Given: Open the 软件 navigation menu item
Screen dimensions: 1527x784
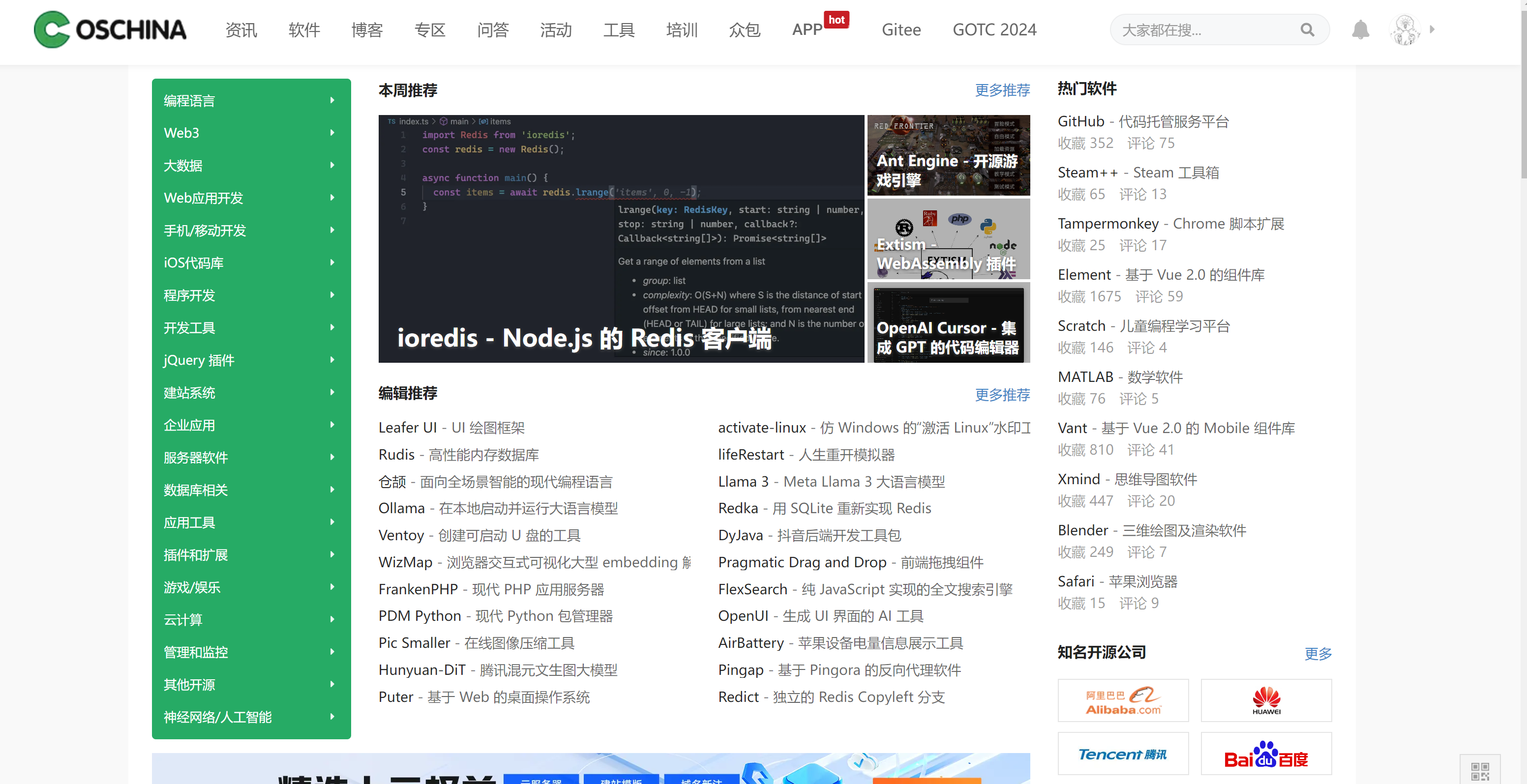Looking at the screenshot, I should (x=304, y=29).
